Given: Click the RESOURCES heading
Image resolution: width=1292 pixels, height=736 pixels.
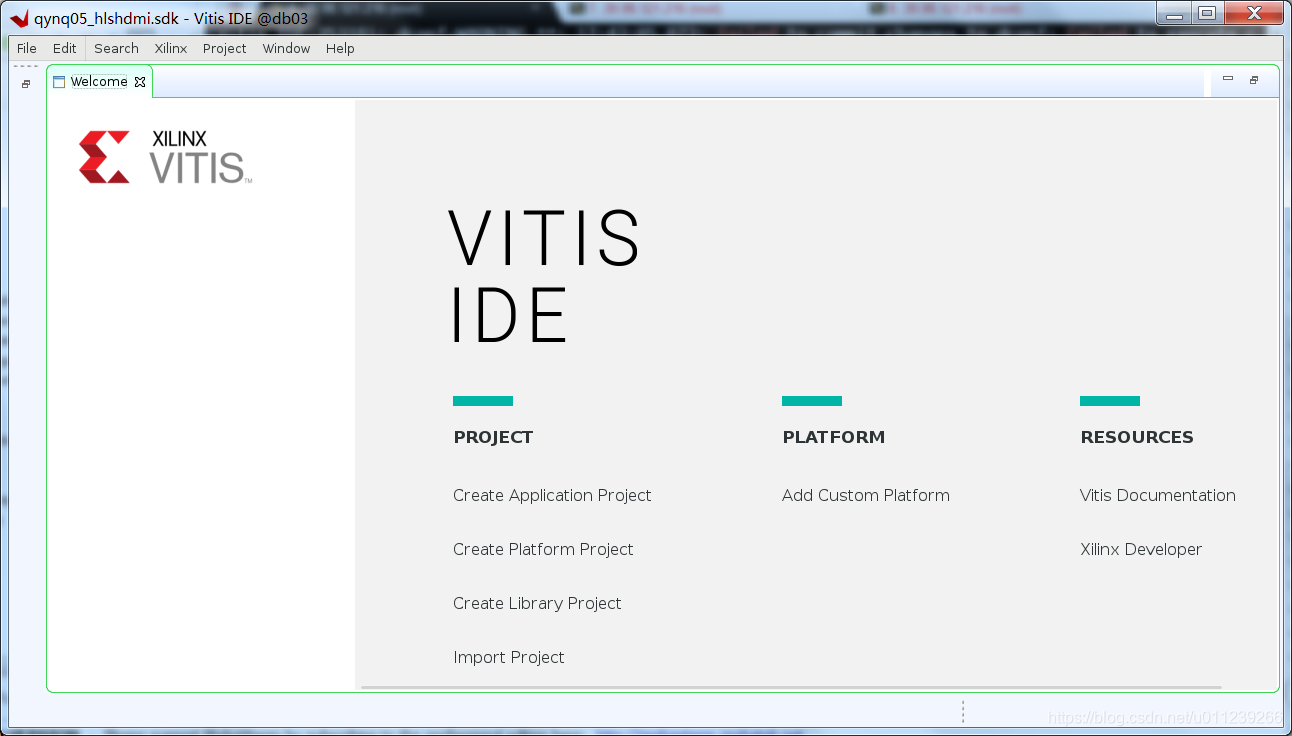Looking at the screenshot, I should (x=1137, y=437).
